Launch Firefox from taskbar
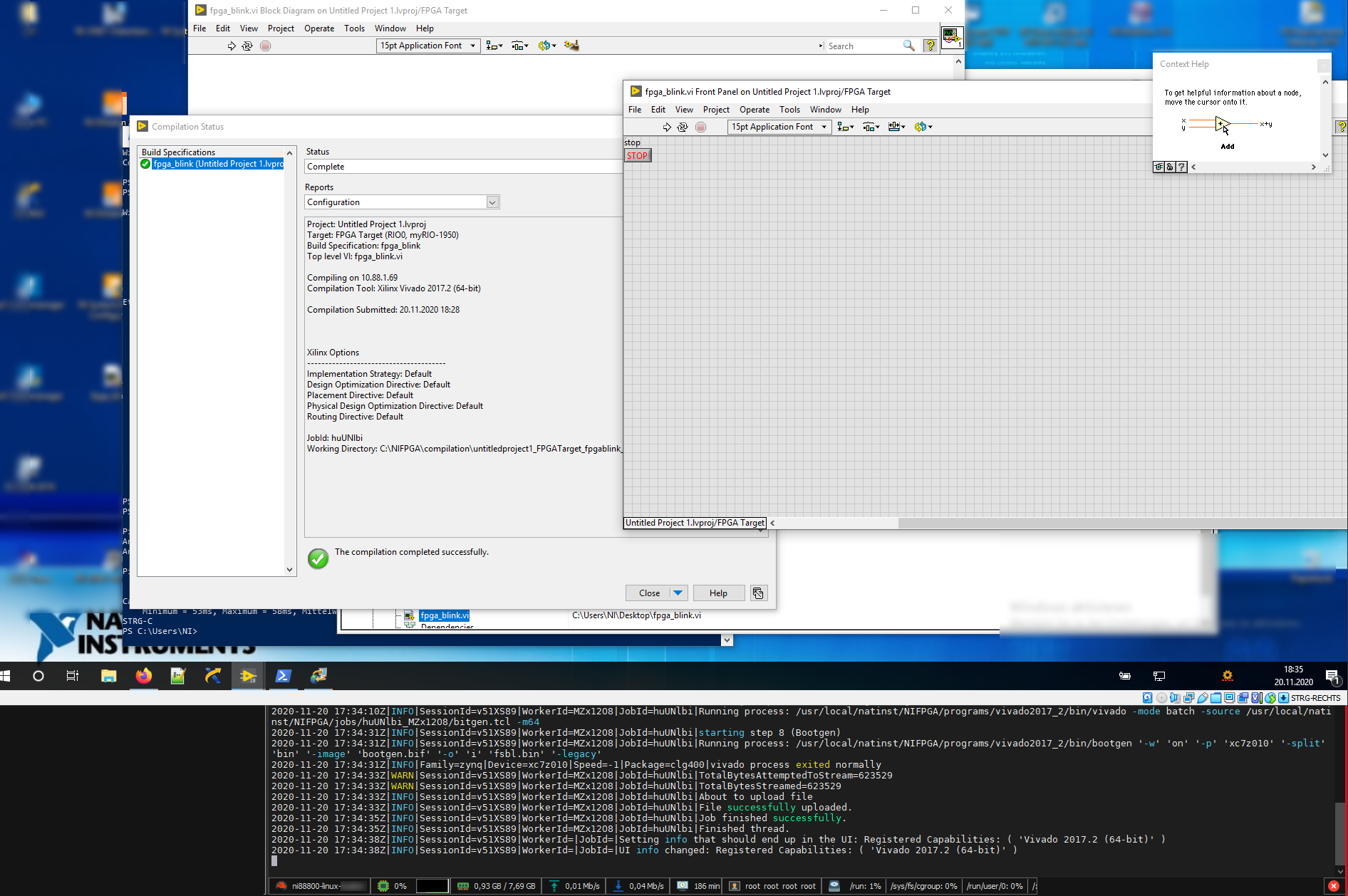The image size is (1348, 896). tap(144, 676)
